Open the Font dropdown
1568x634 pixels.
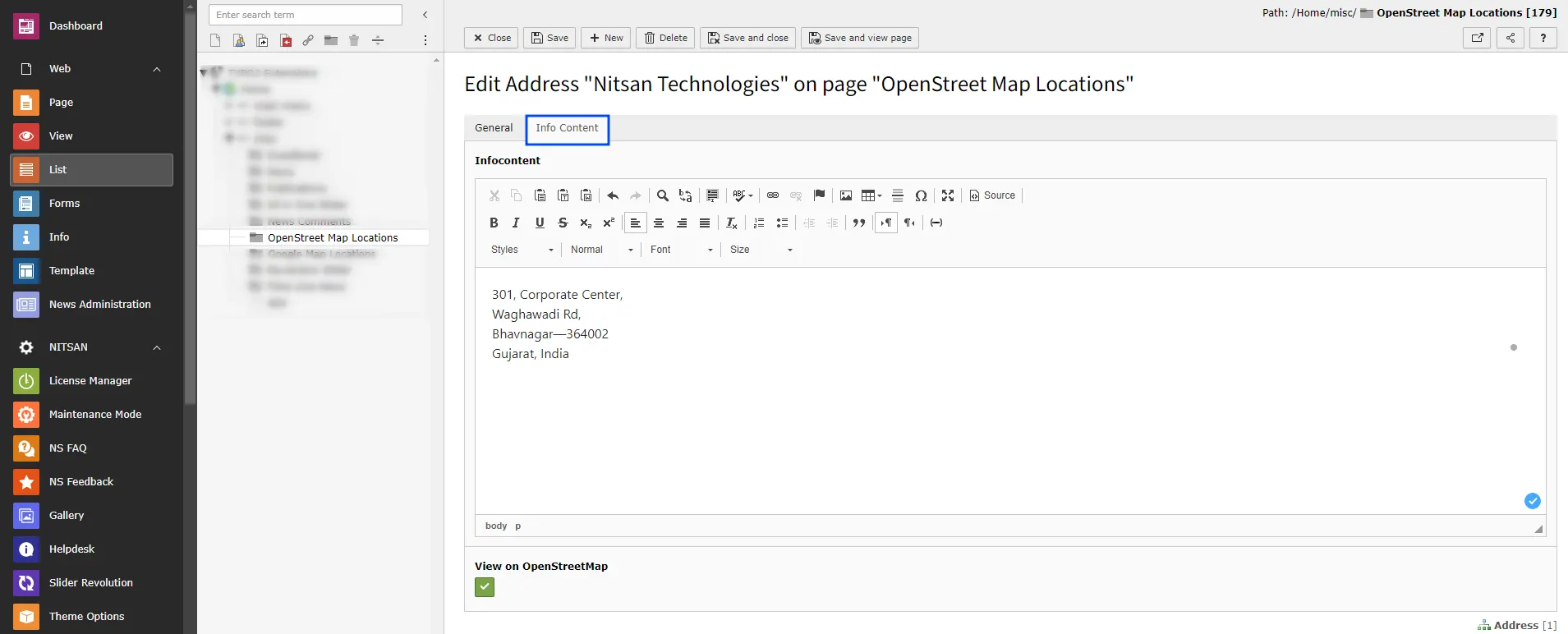pos(682,250)
